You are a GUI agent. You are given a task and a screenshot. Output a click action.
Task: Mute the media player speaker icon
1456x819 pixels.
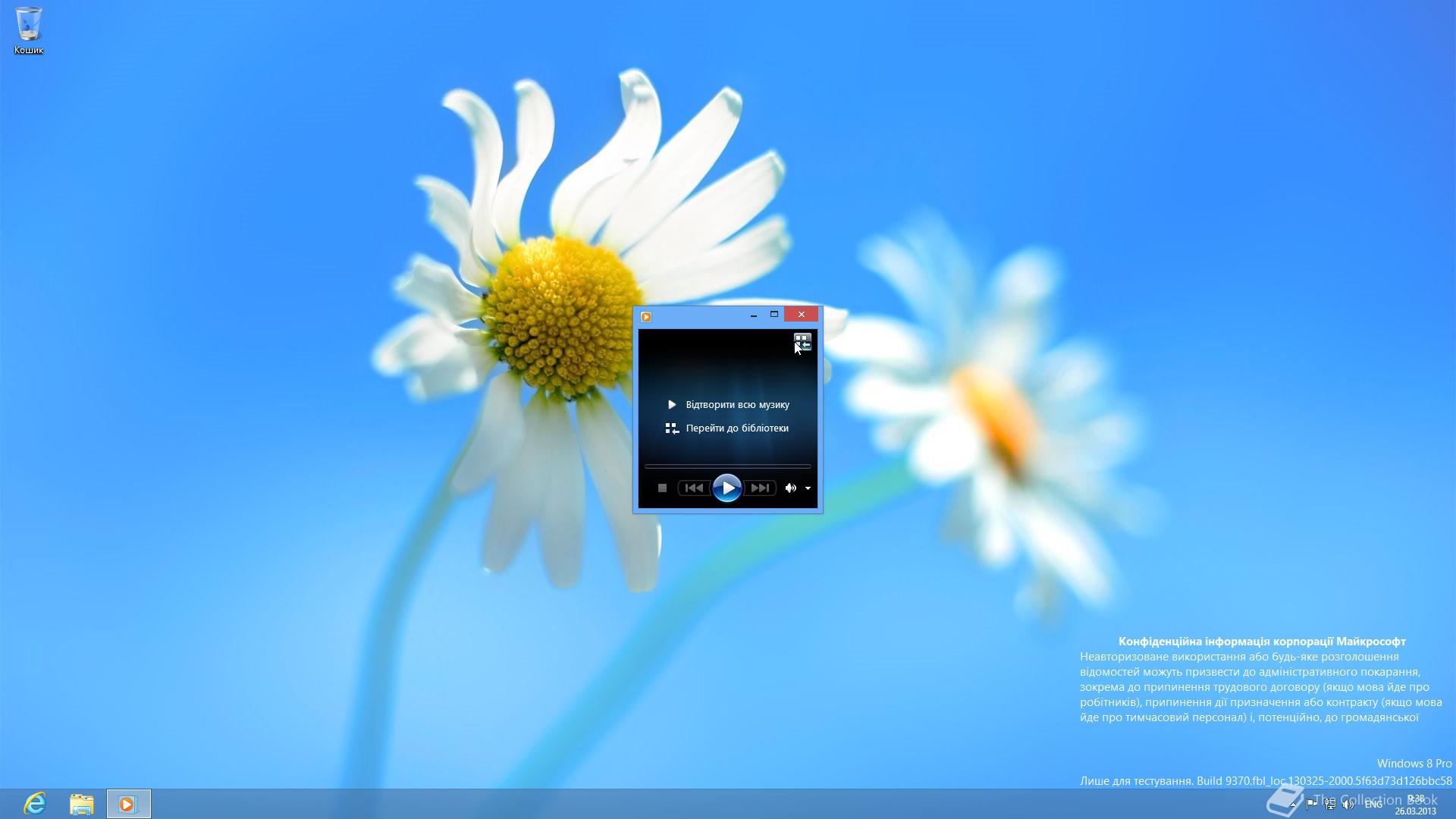(791, 488)
